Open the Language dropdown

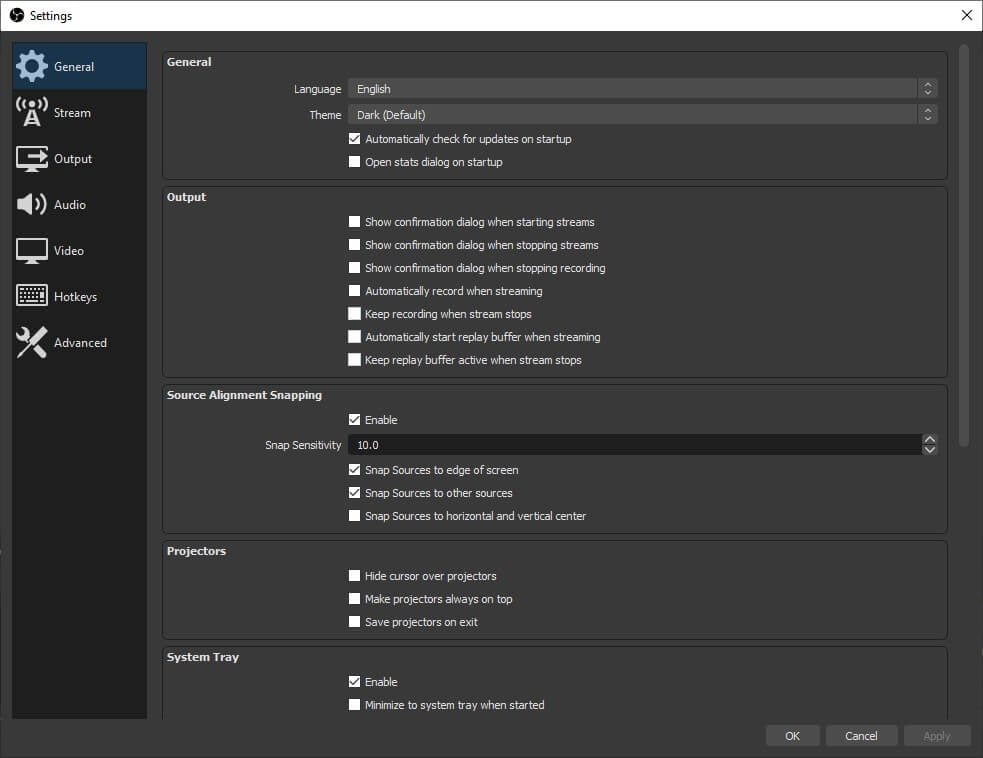coord(643,88)
